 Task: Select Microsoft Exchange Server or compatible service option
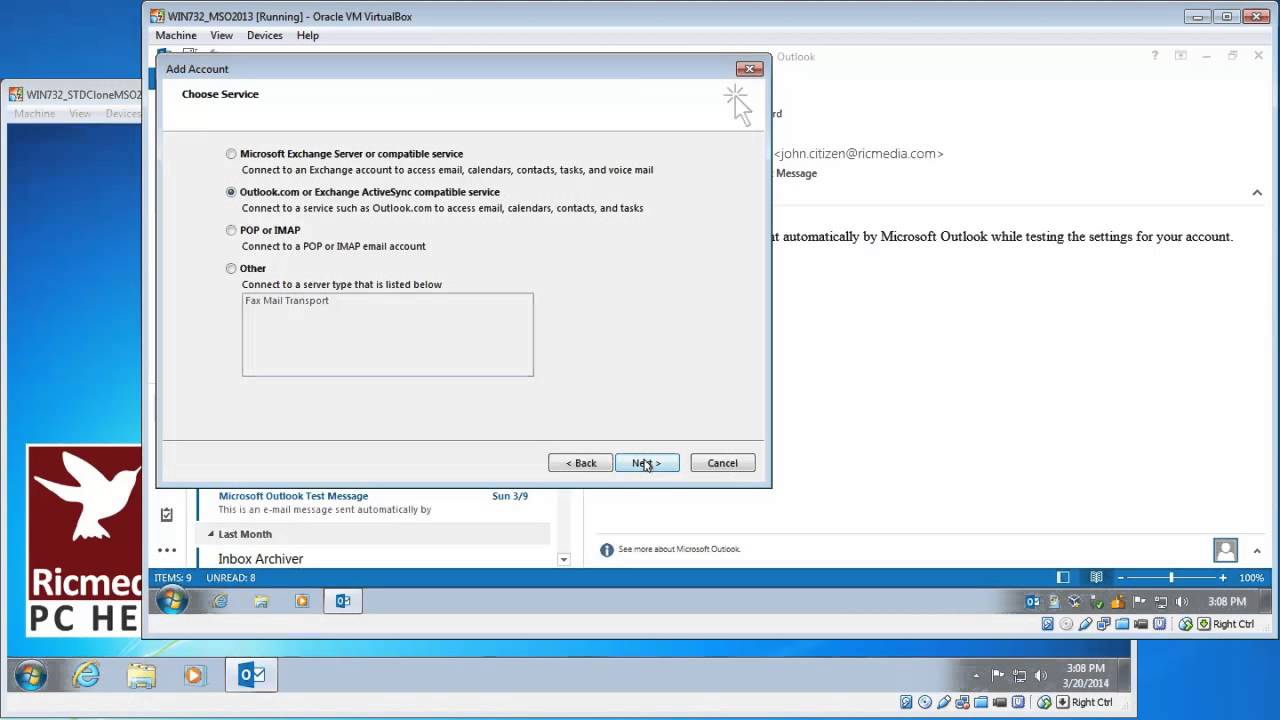[x=231, y=154]
